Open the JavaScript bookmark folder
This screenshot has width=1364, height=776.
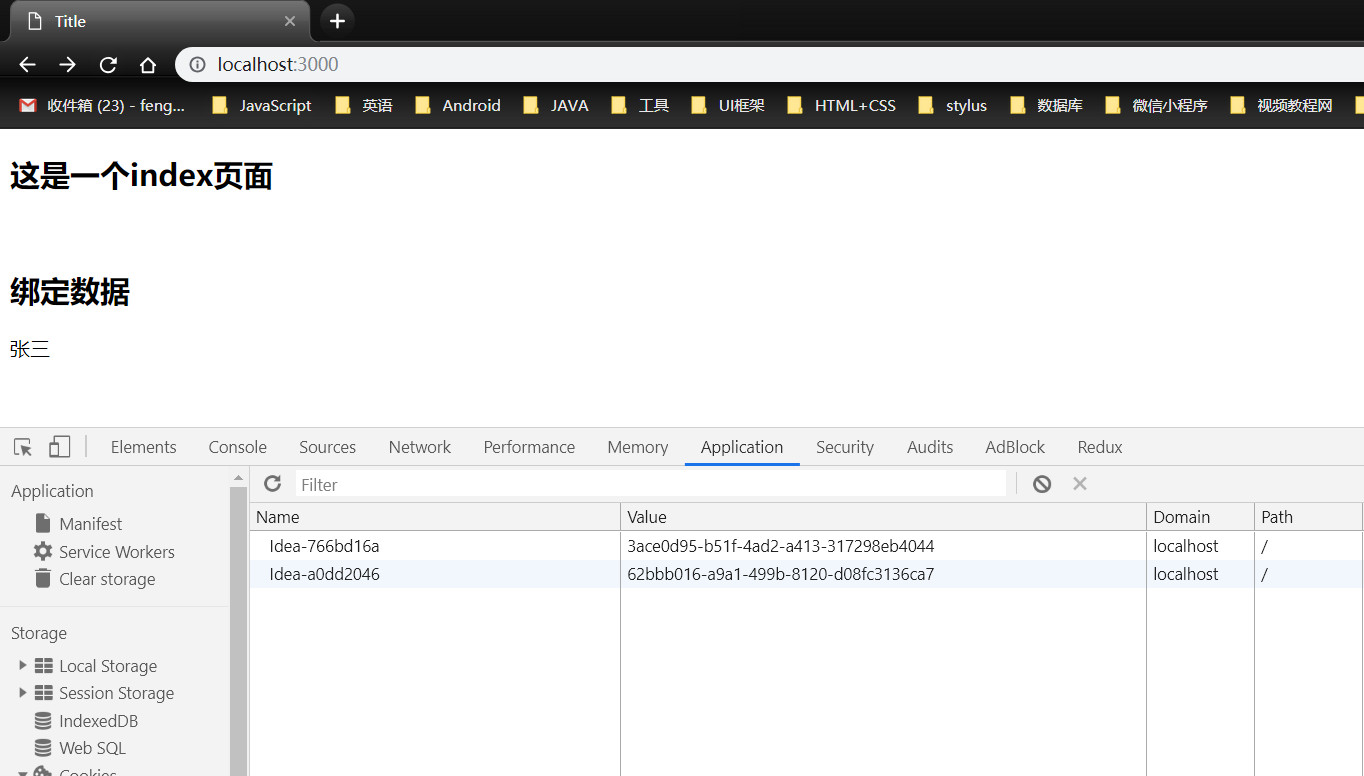[262, 105]
